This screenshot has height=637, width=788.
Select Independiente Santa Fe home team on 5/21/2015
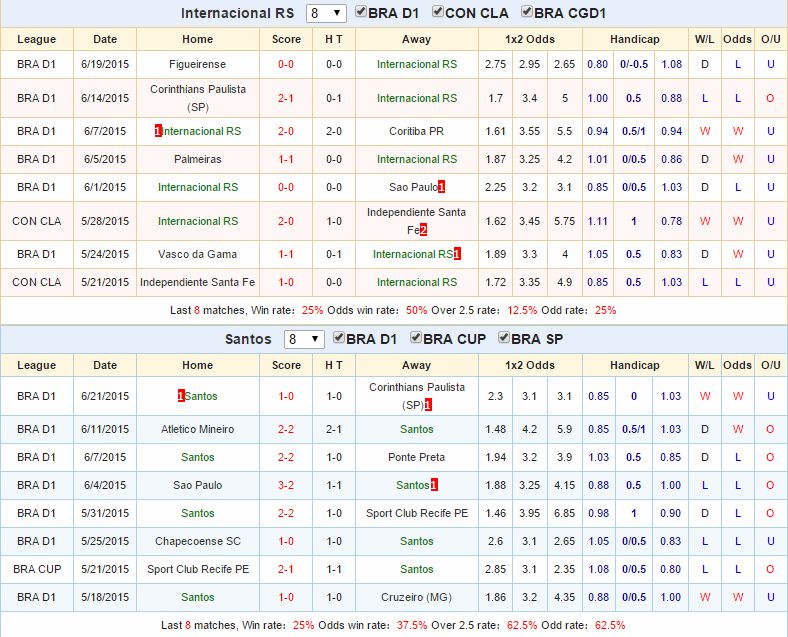[x=198, y=282]
